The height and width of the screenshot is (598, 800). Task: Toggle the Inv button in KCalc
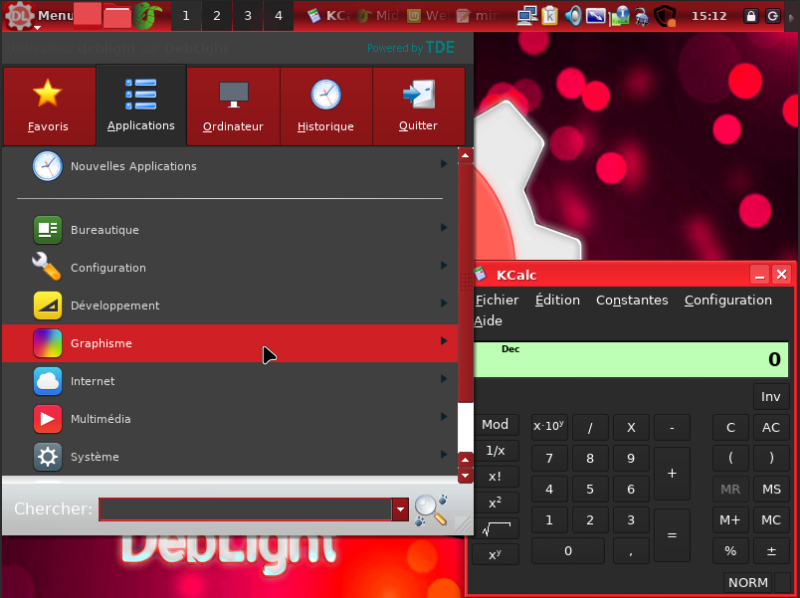[x=770, y=397]
